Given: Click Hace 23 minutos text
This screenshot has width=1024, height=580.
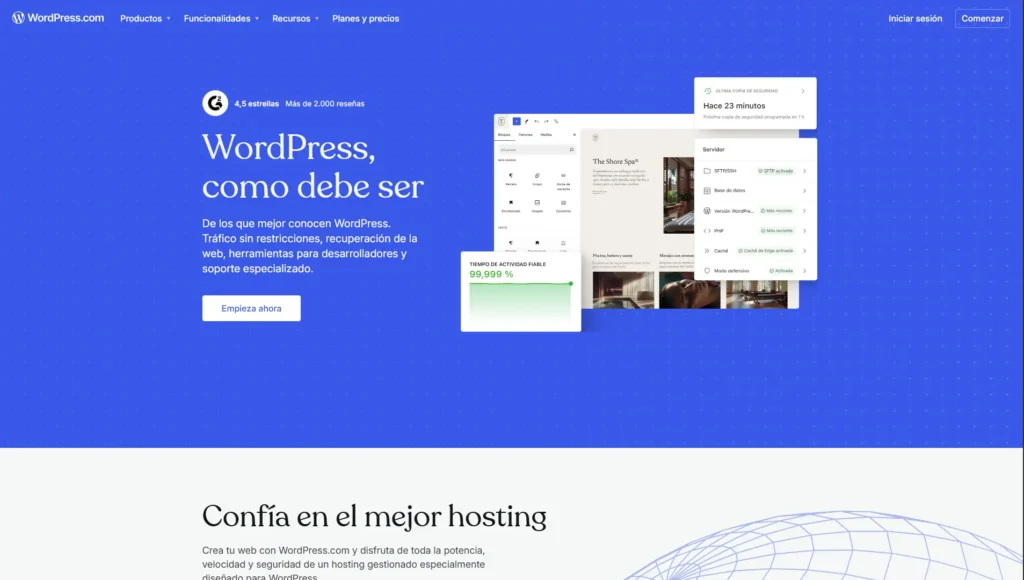Looking at the screenshot, I should point(734,106).
